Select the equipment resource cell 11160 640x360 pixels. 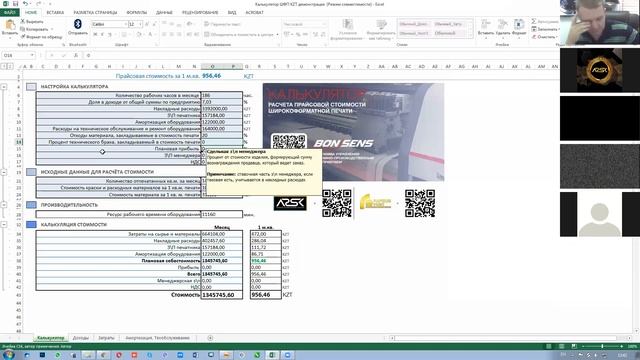pos(222,214)
